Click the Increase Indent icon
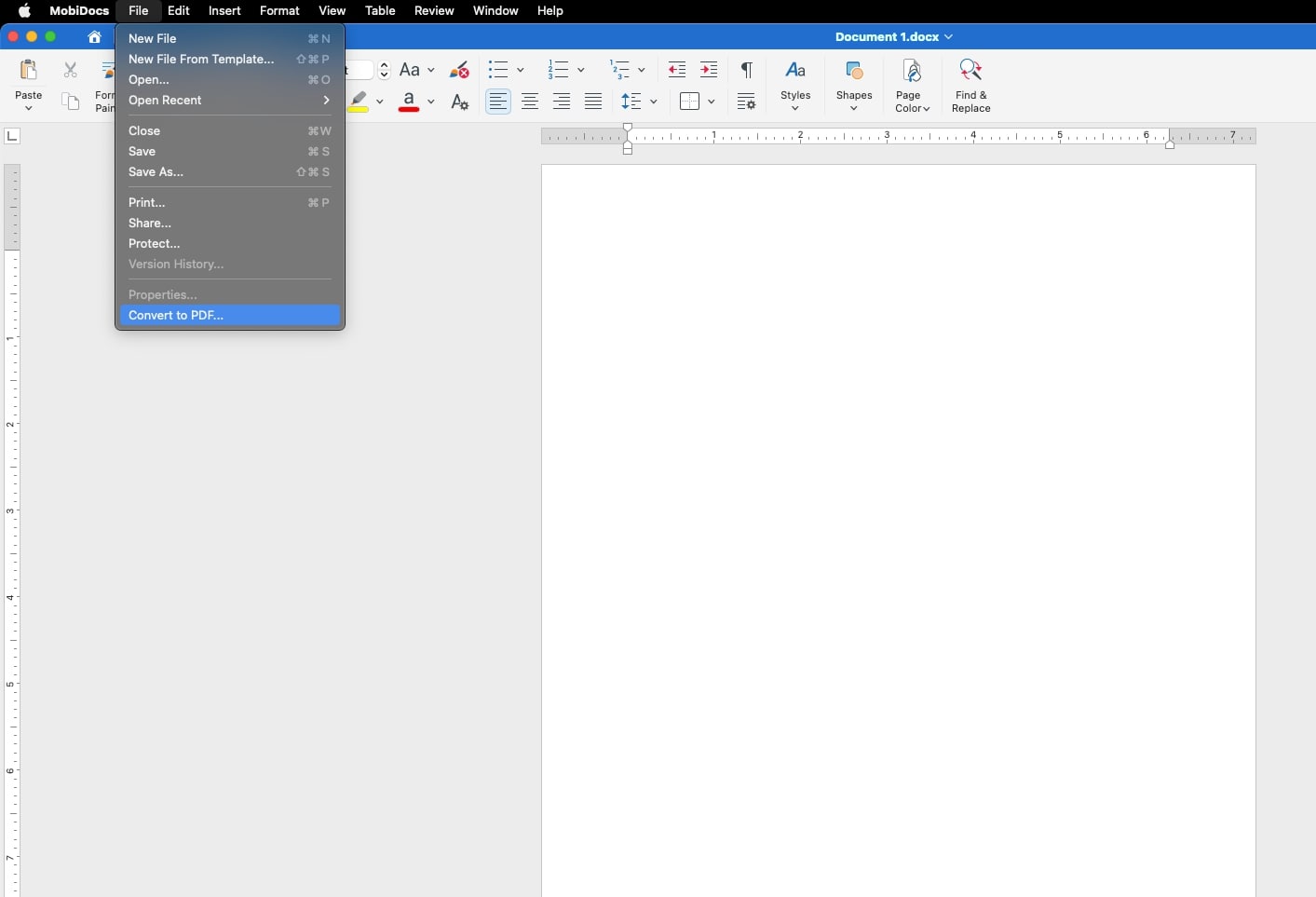 709,70
